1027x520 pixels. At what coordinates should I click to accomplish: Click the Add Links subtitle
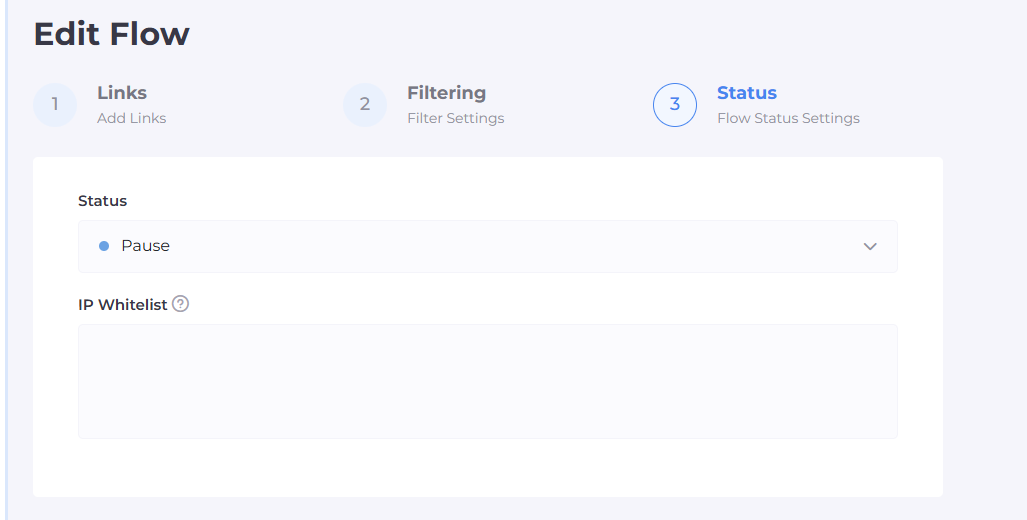(132, 118)
